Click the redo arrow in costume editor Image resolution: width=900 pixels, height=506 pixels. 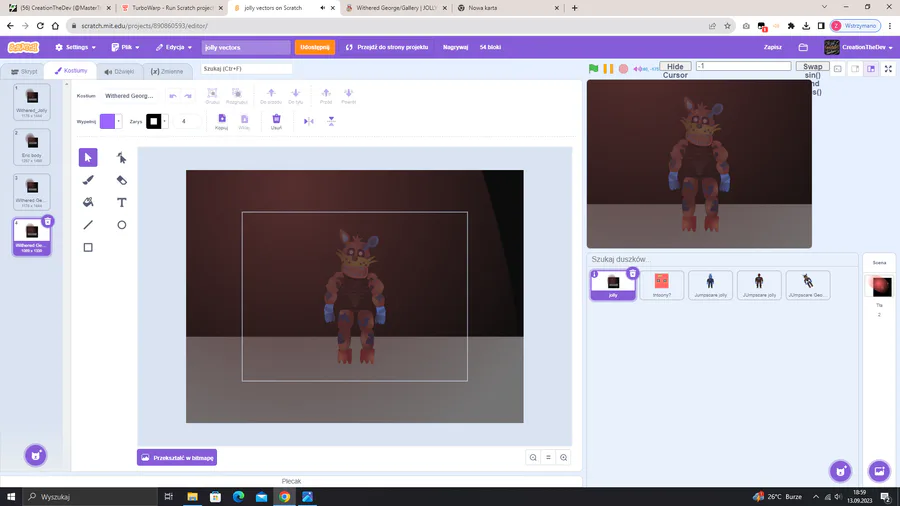(188, 96)
